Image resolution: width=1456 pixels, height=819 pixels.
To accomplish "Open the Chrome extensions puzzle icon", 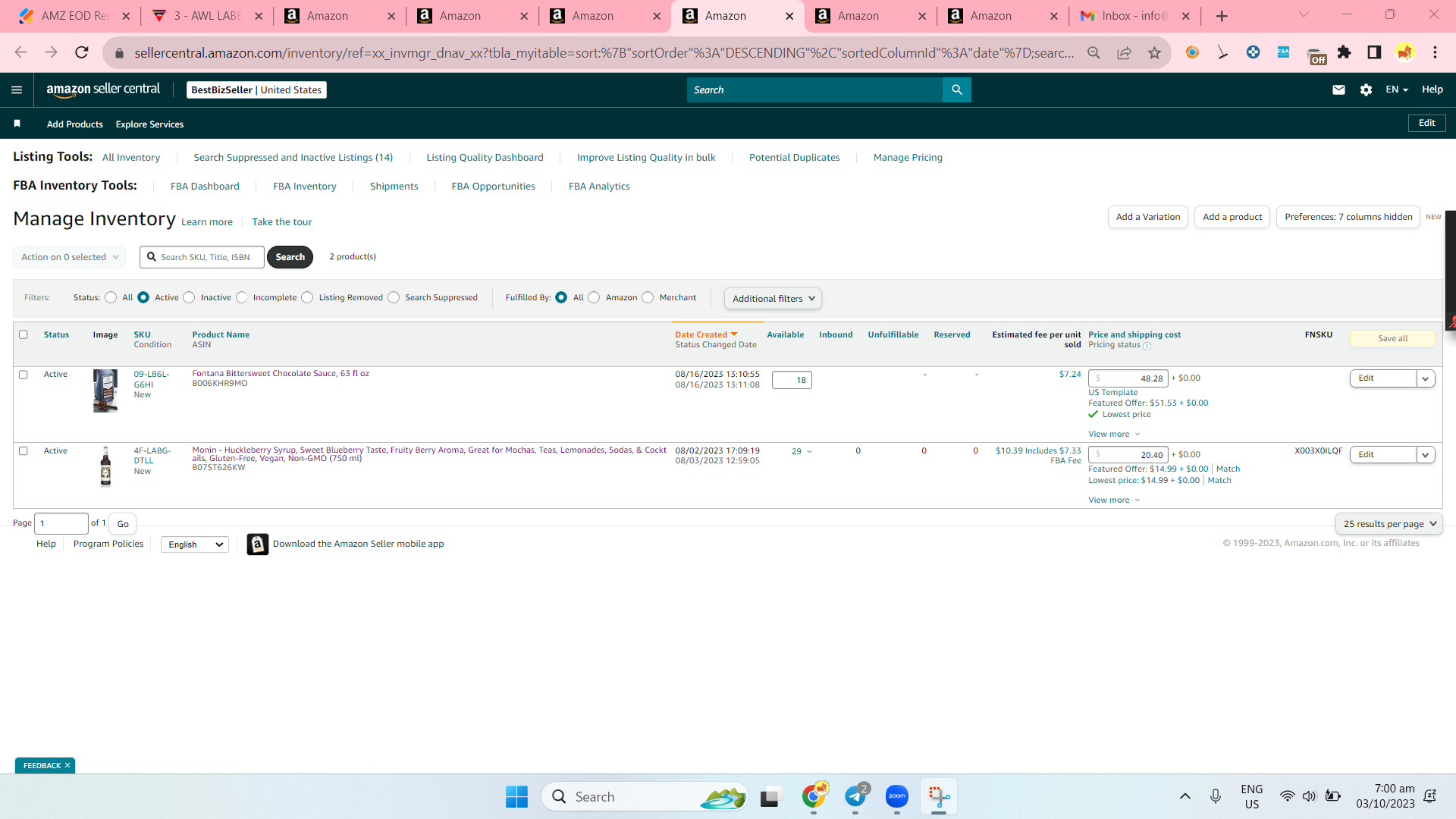I will (1344, 52).
